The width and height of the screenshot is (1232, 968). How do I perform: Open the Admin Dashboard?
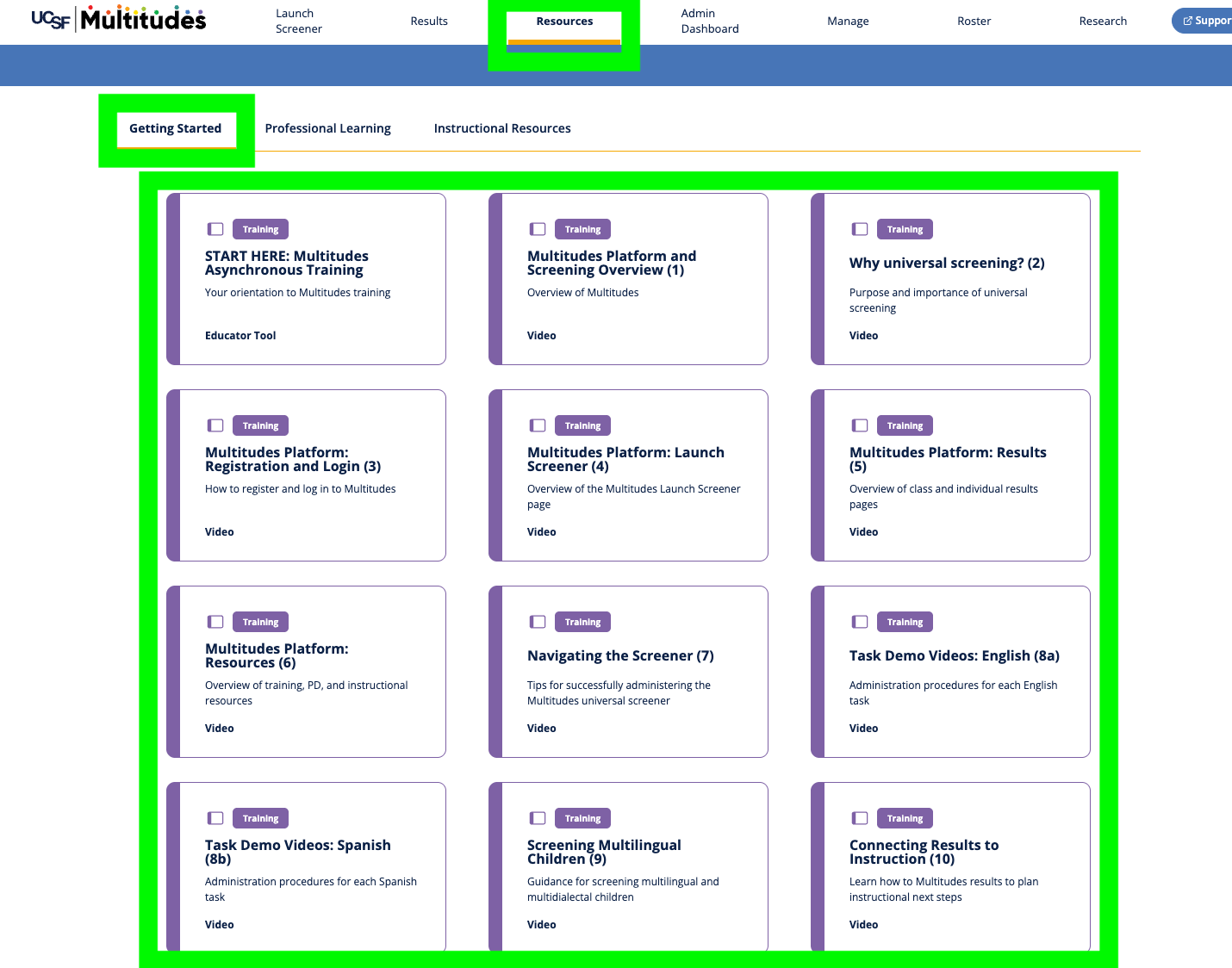click(x=710, y=22)
